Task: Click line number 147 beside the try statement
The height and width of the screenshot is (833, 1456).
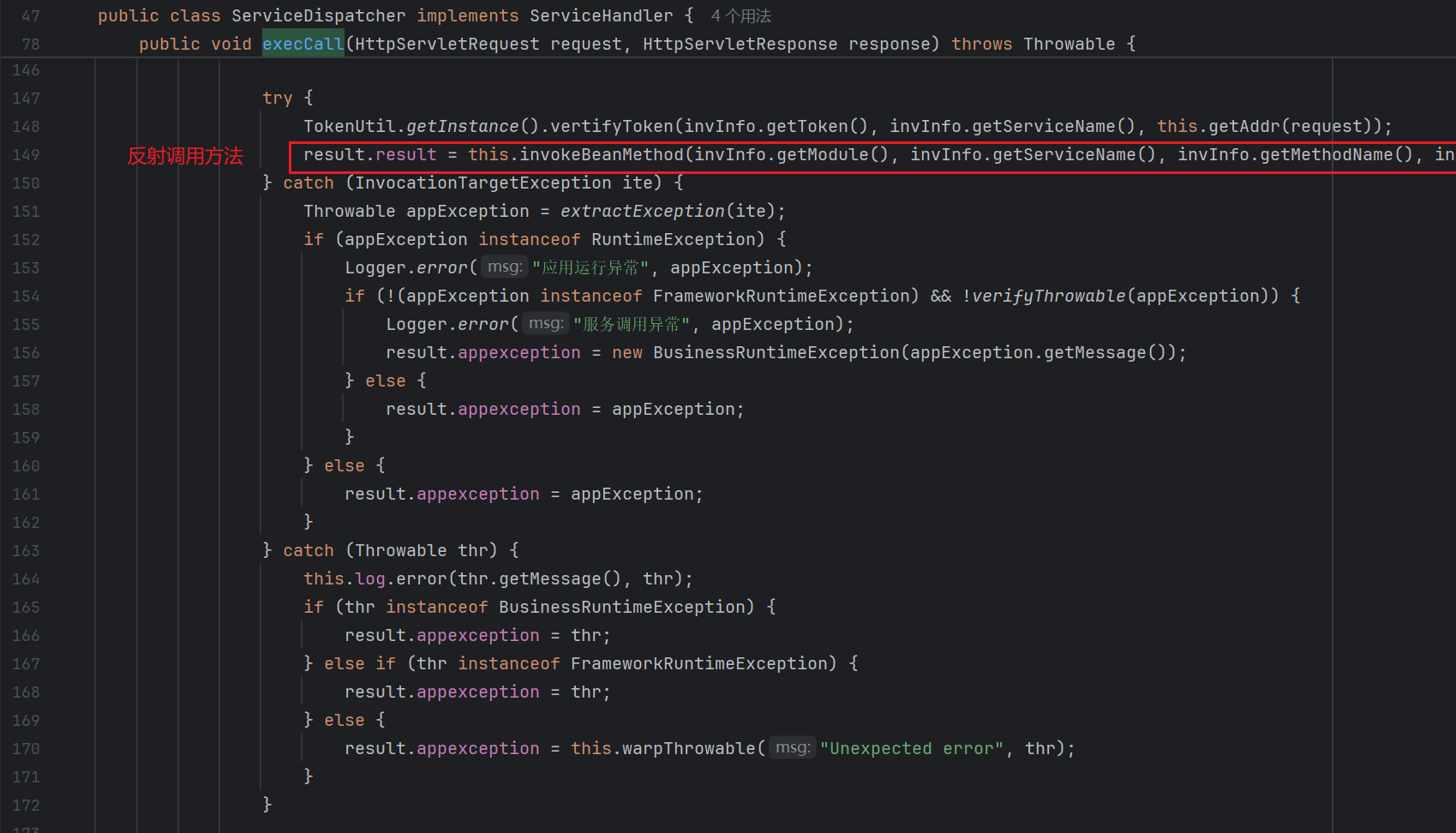Action: [x=26, y=99]
